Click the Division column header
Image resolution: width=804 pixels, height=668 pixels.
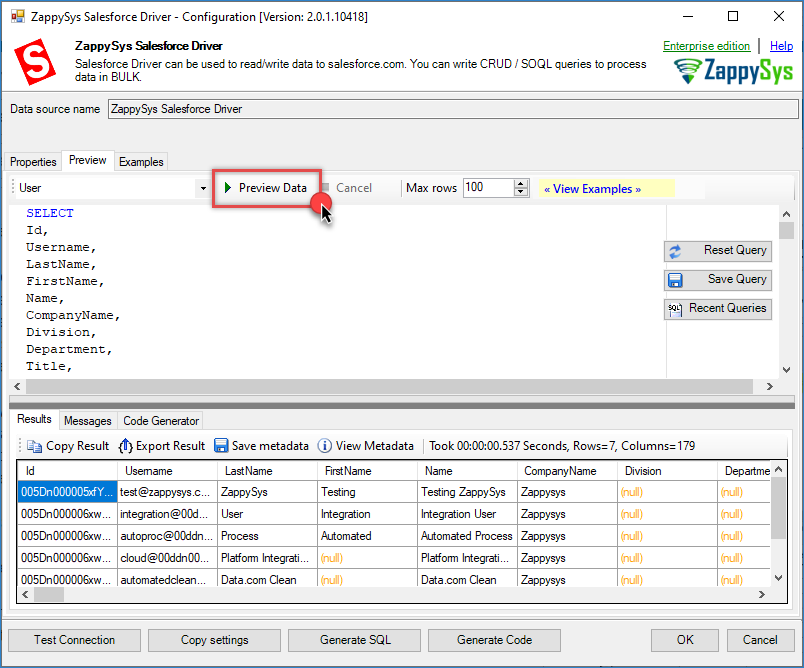pos(667,471)
